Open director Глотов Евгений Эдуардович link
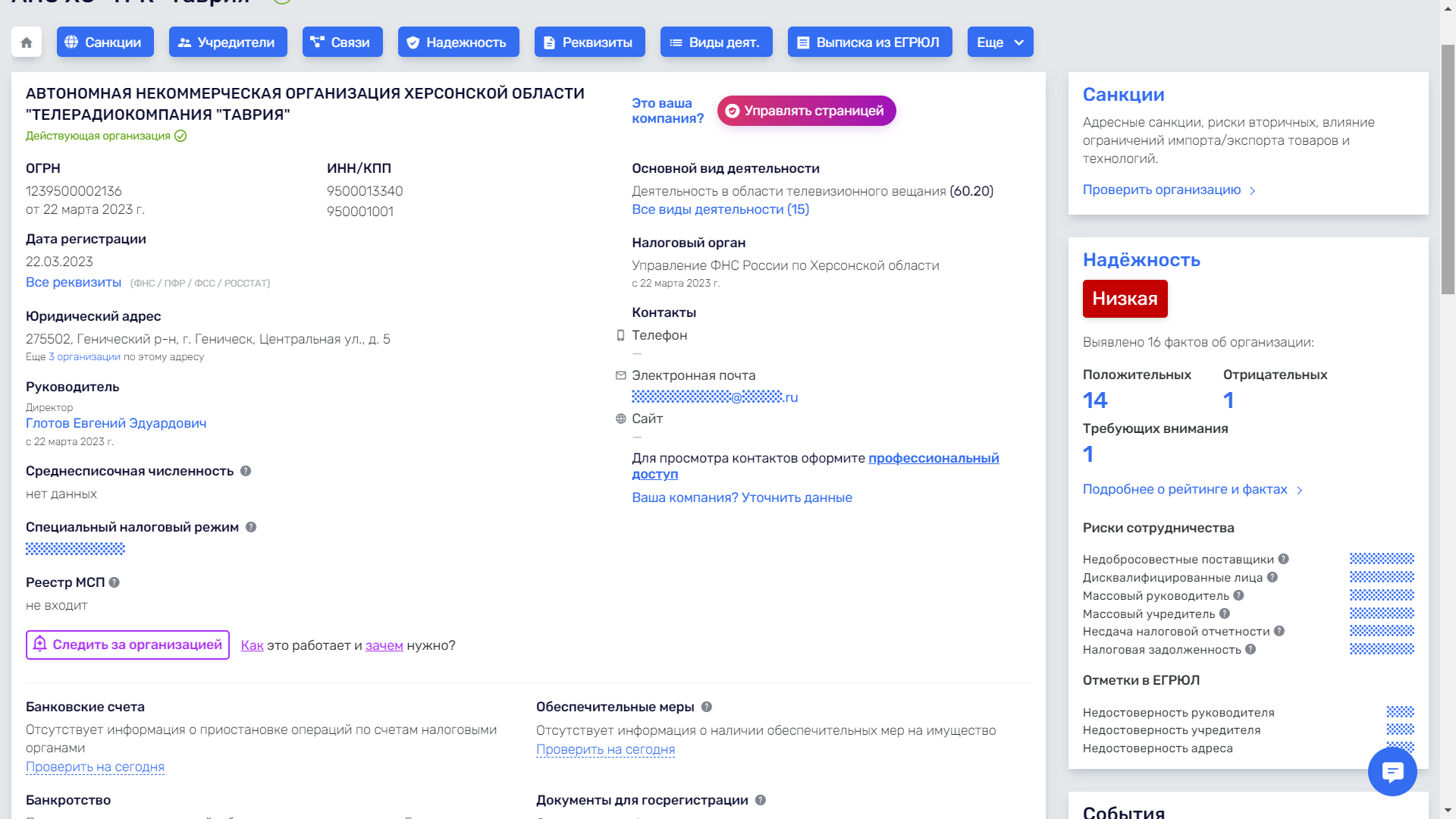 pos(116,423)
